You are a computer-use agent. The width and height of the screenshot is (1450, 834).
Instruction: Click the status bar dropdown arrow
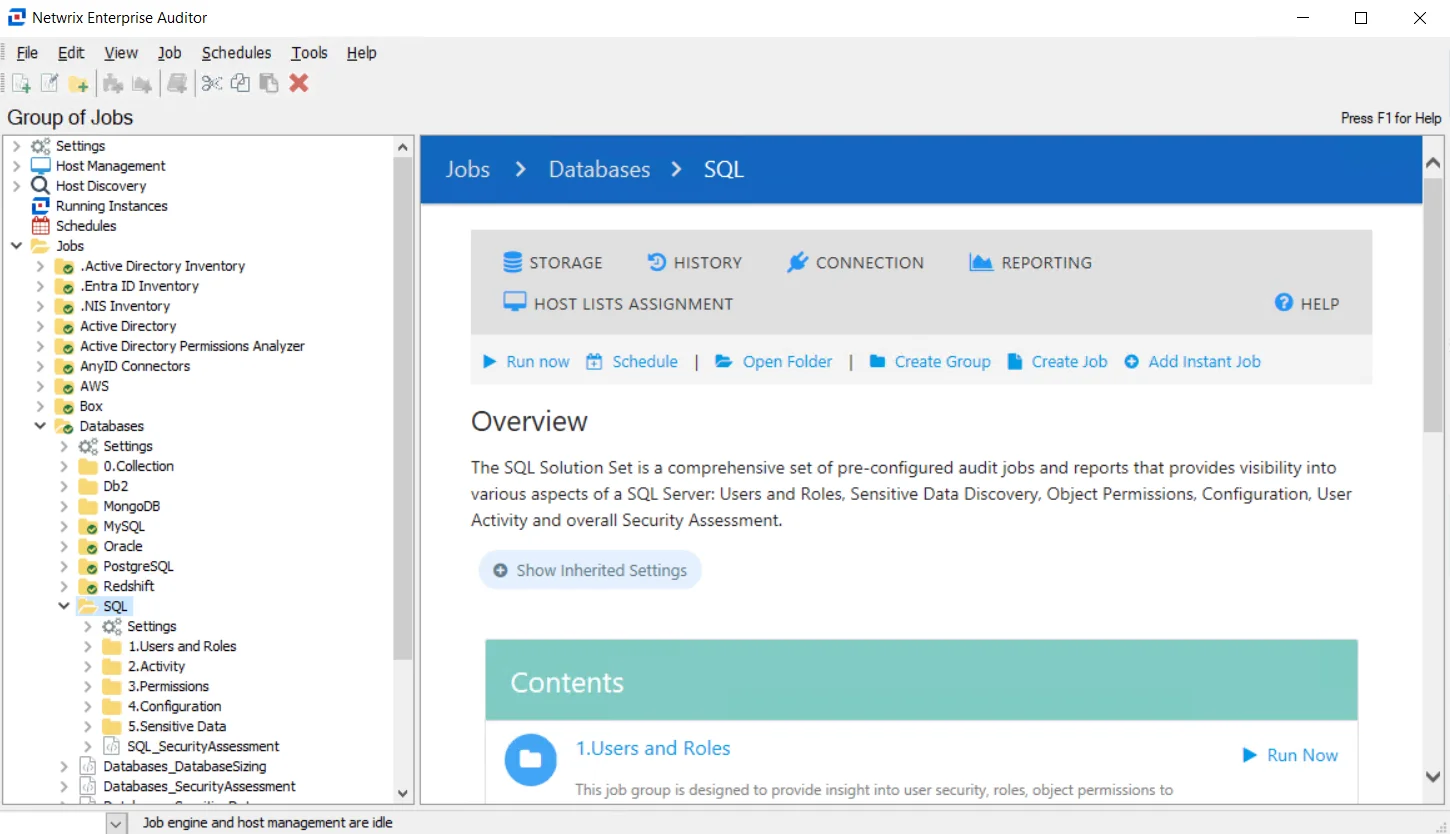[x=116, y=823]
